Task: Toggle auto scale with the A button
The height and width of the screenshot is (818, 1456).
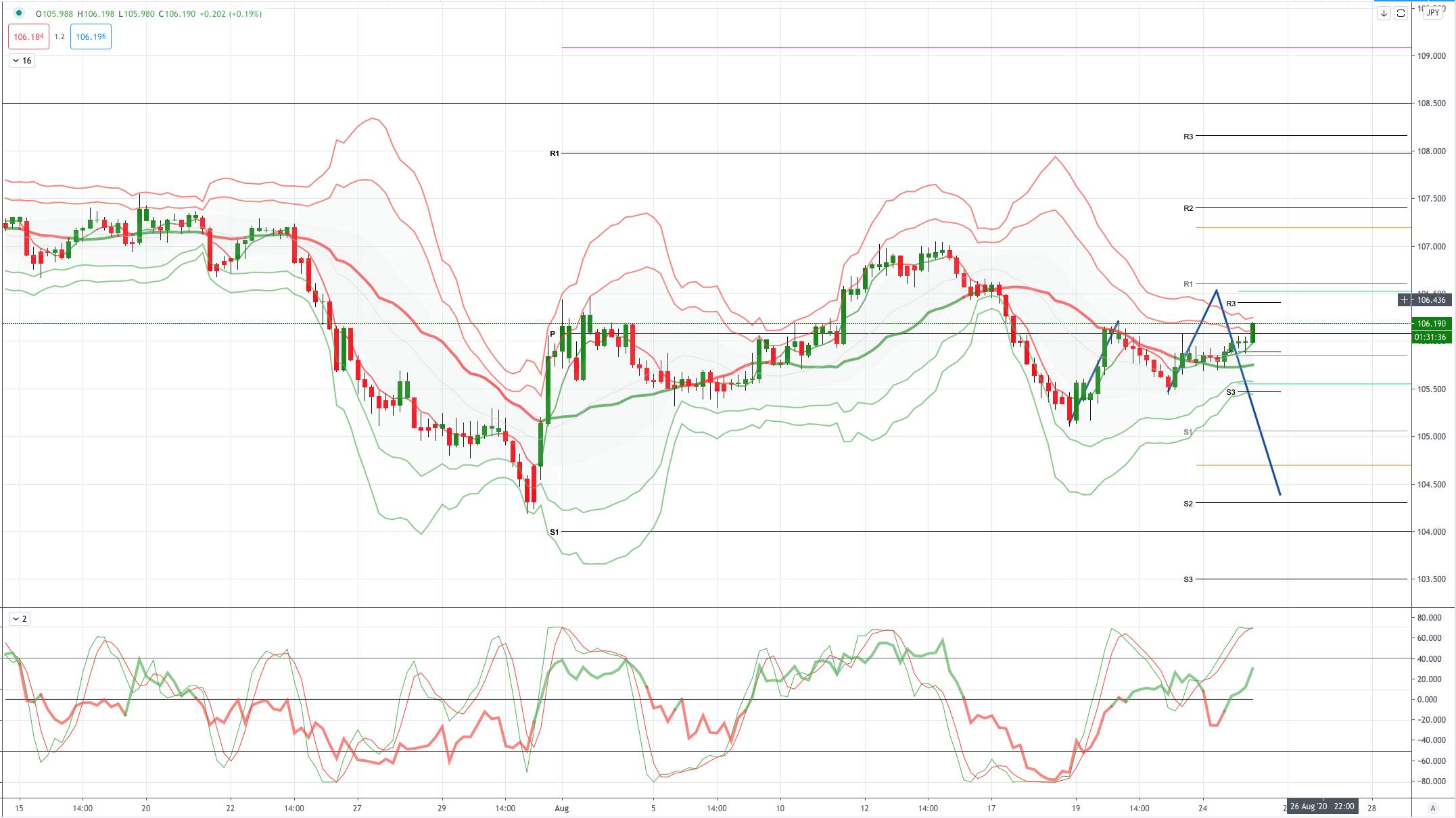Action: pyautogui.click(x=1432, y=808)
